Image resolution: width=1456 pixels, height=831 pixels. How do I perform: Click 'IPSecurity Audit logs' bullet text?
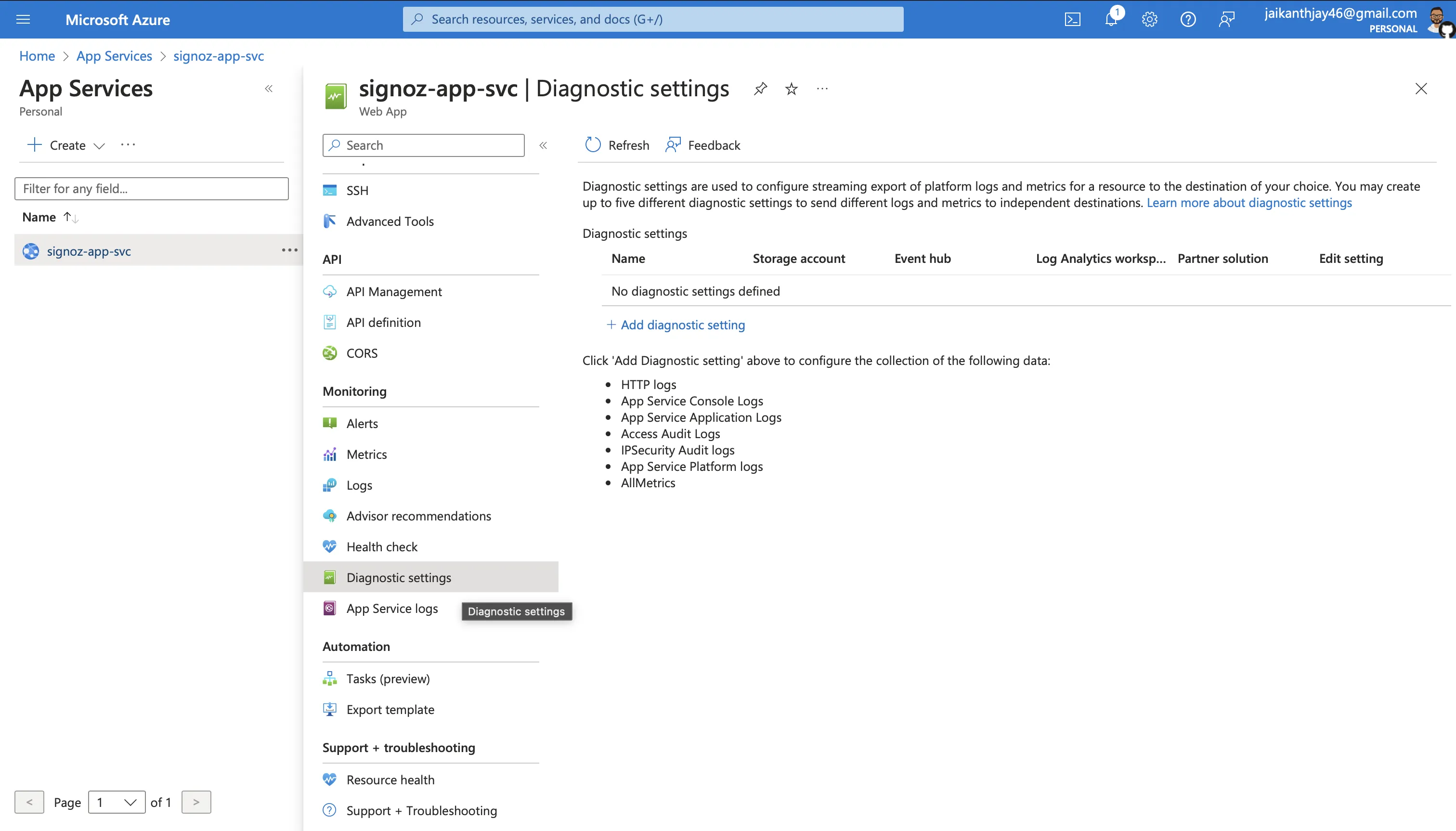coord(677,450)
